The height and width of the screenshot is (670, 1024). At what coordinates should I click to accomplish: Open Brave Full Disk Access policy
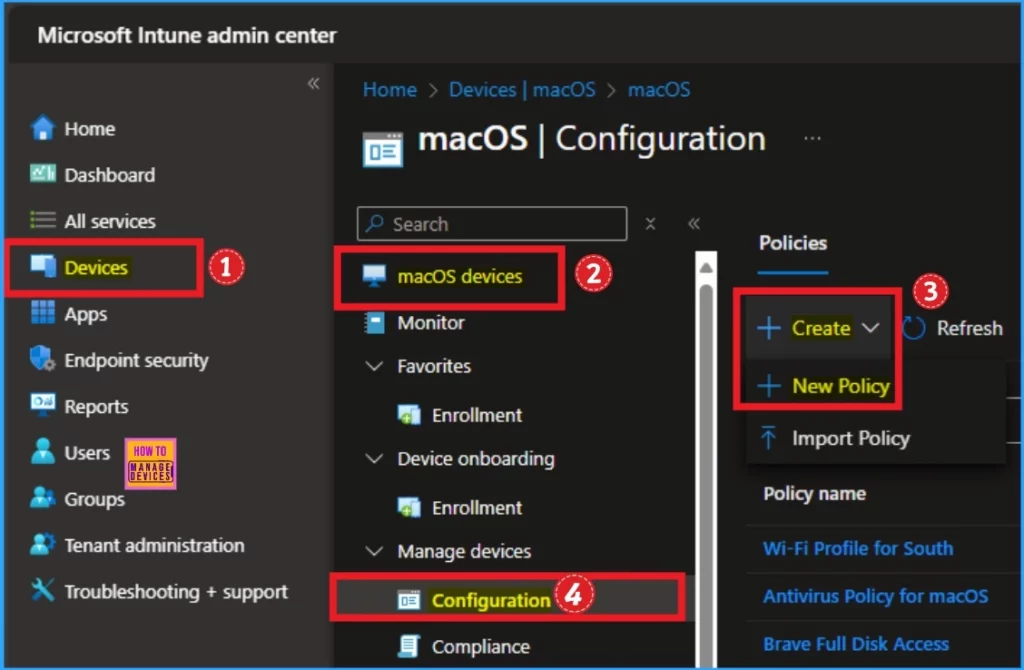pos(856,644)
